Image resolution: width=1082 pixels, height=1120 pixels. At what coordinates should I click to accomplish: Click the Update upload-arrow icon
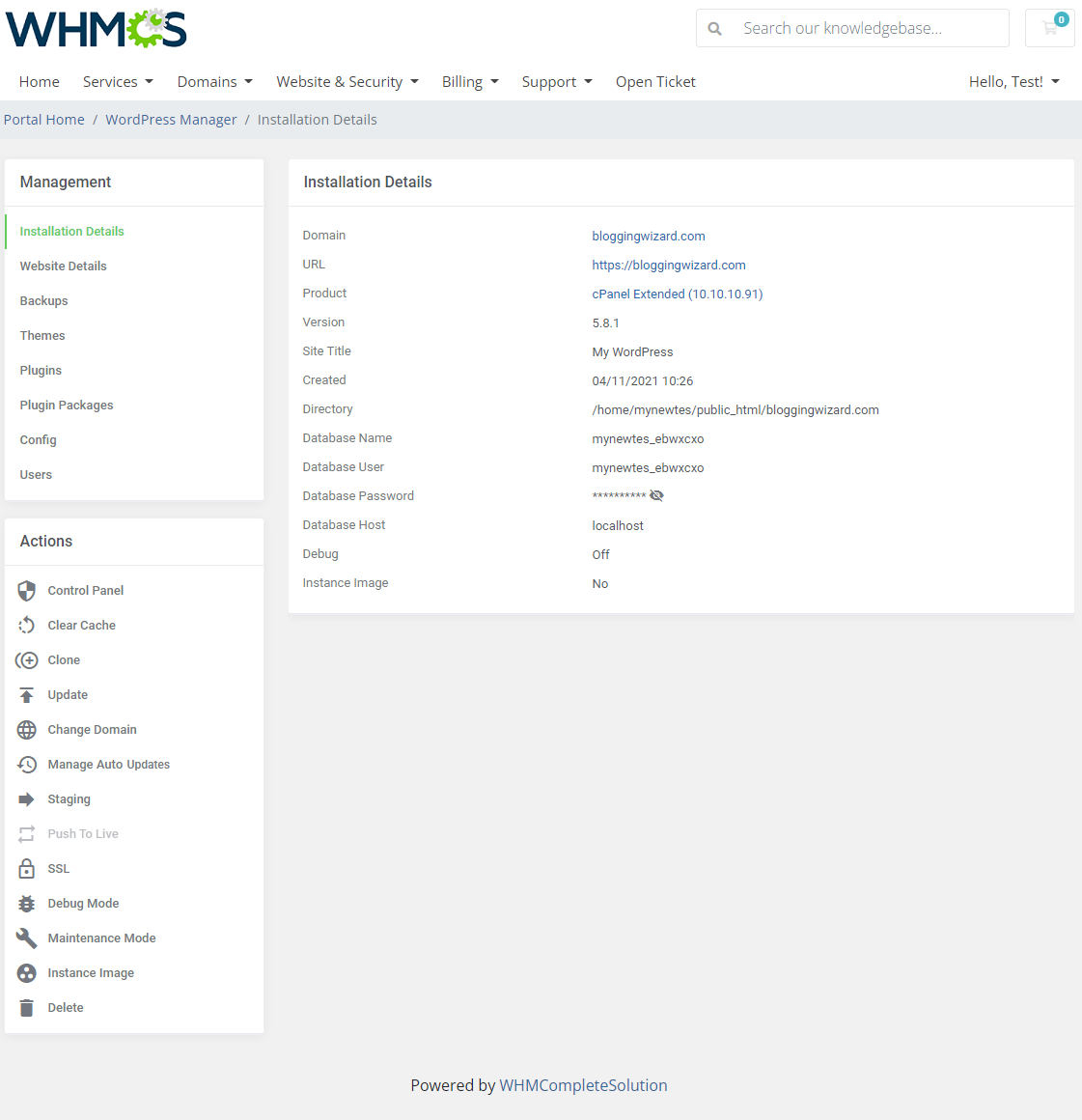26,695
